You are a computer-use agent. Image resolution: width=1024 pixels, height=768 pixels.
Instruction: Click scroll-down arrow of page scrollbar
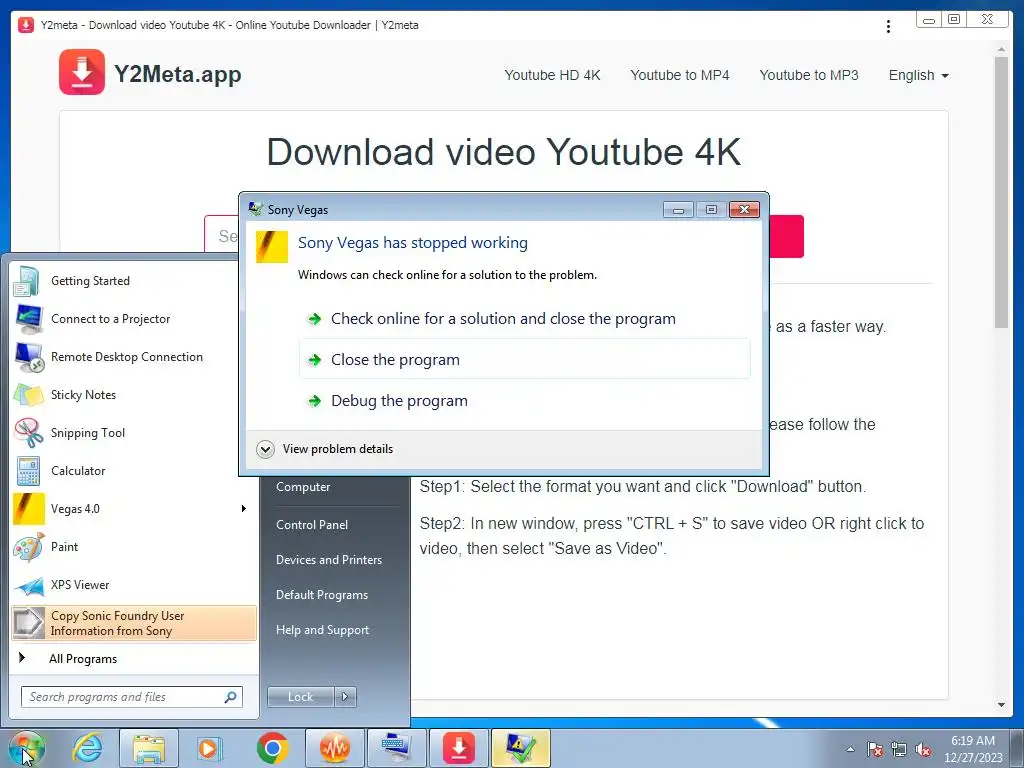(1001, 705)
